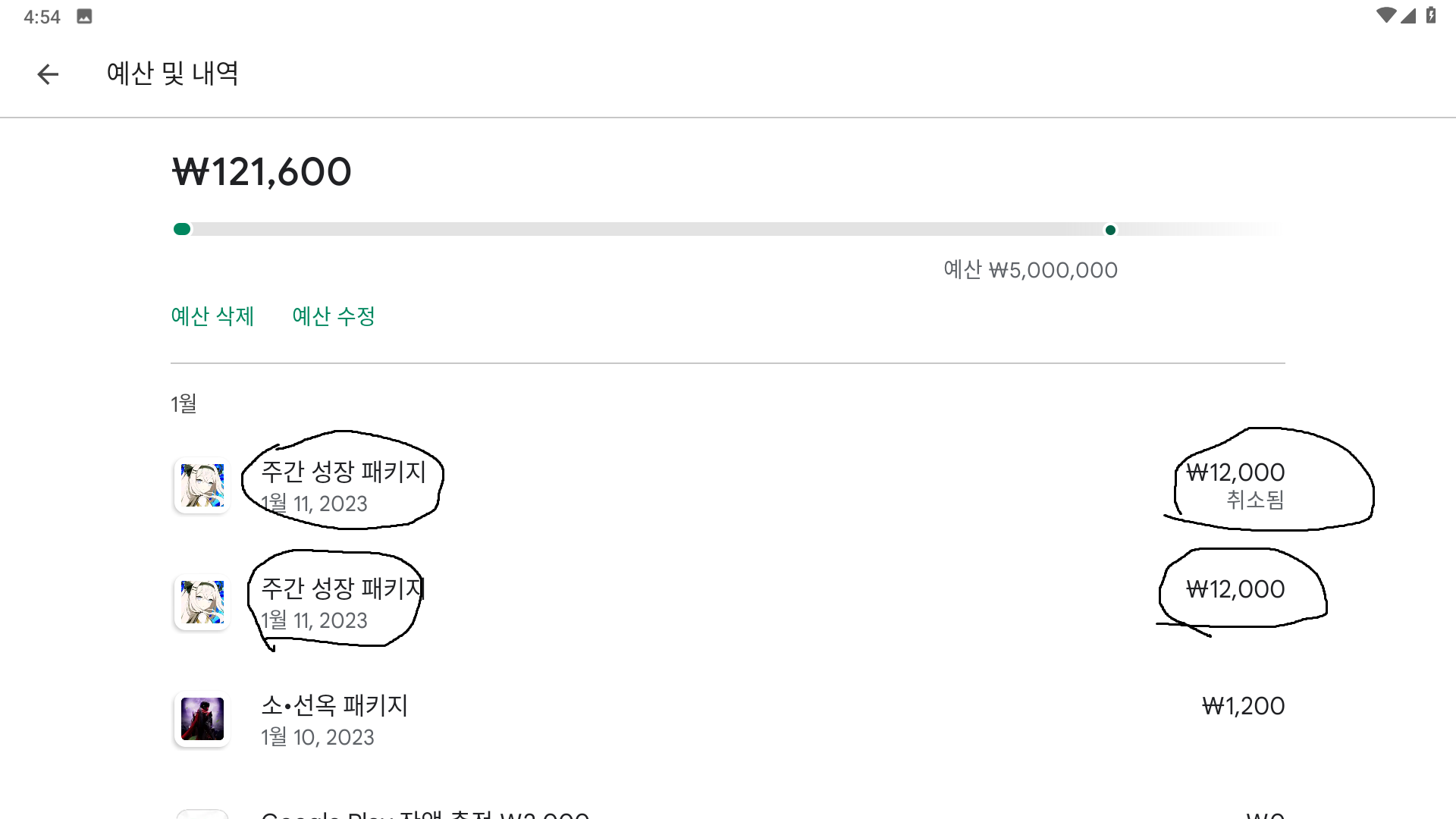The width and height of the screenshot is (1456, 819).
Task: Tap the cellular signal icon
Action: tap(1408, 16)
